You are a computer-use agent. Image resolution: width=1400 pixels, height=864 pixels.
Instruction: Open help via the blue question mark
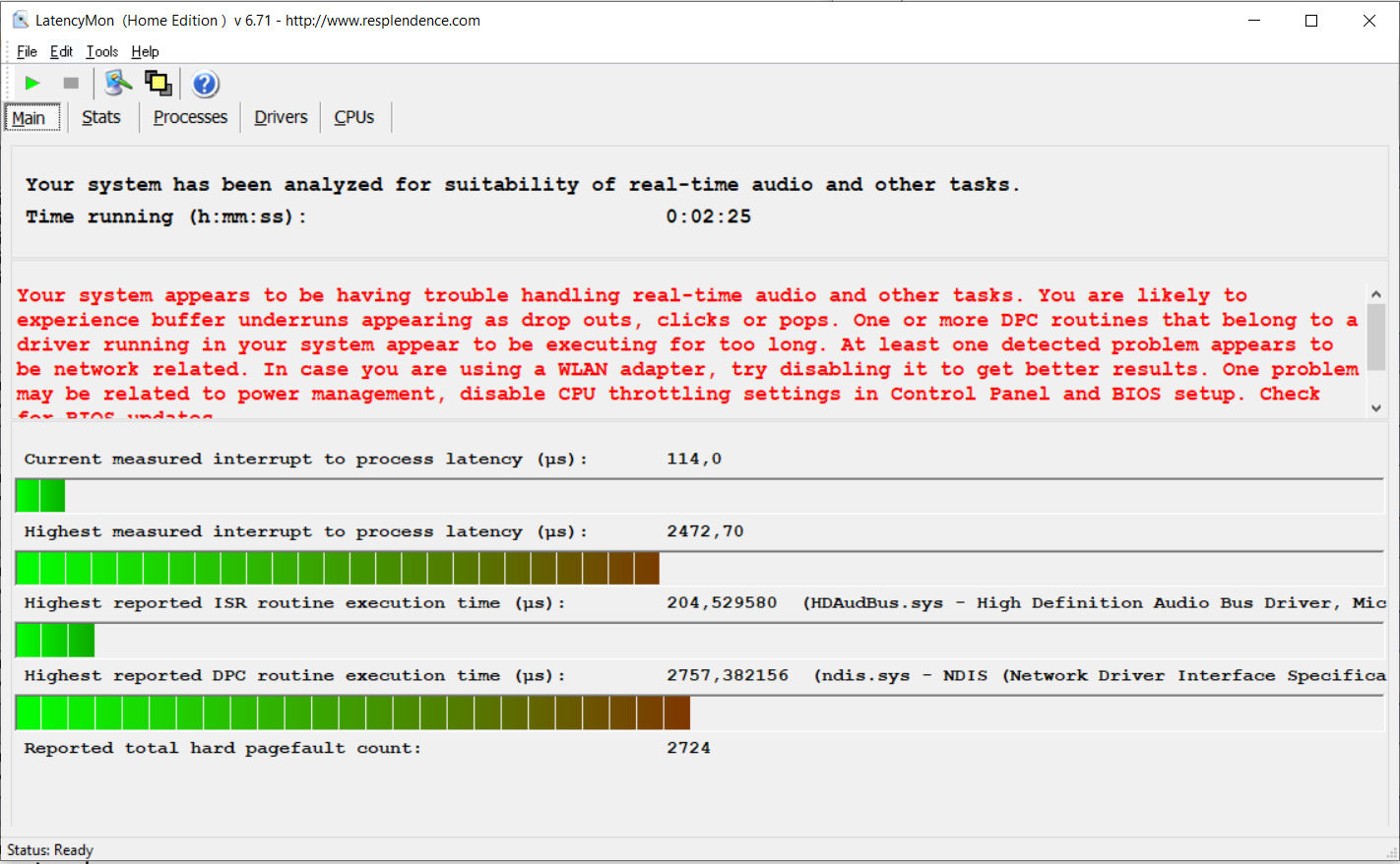point(205,85)
